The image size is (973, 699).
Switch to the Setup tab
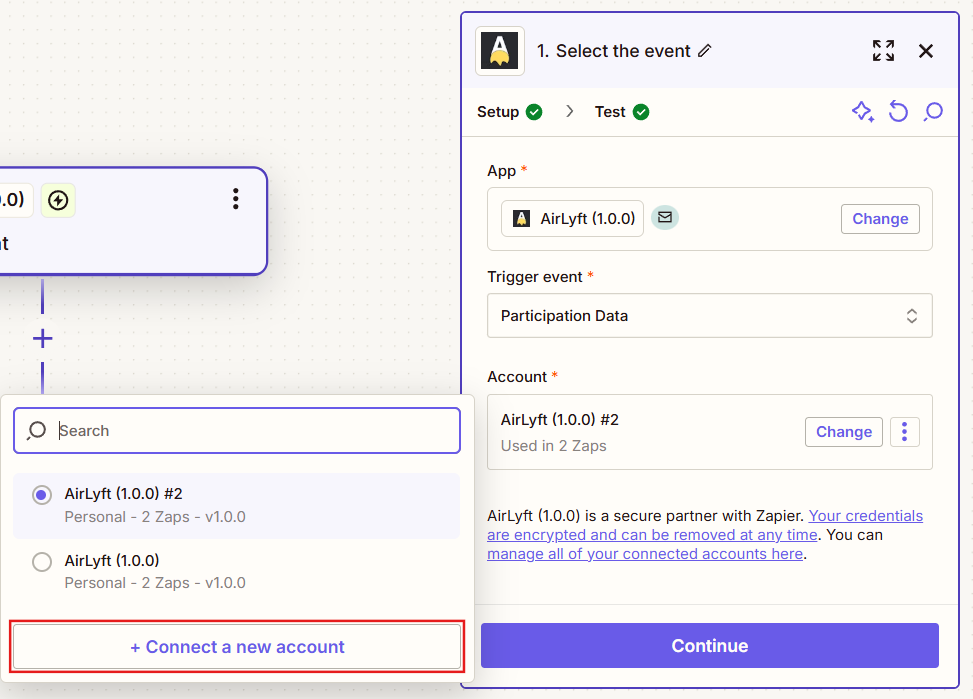509,112
